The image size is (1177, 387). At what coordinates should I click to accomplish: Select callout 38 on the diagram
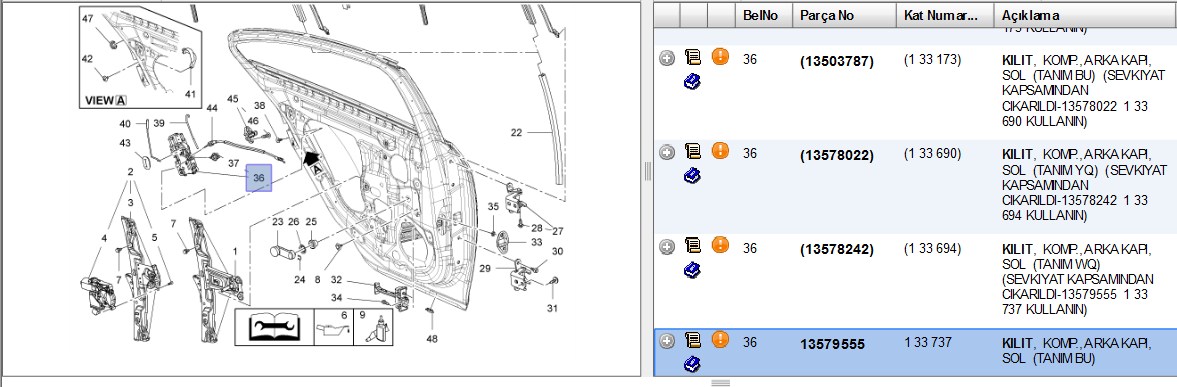point(260,106)
